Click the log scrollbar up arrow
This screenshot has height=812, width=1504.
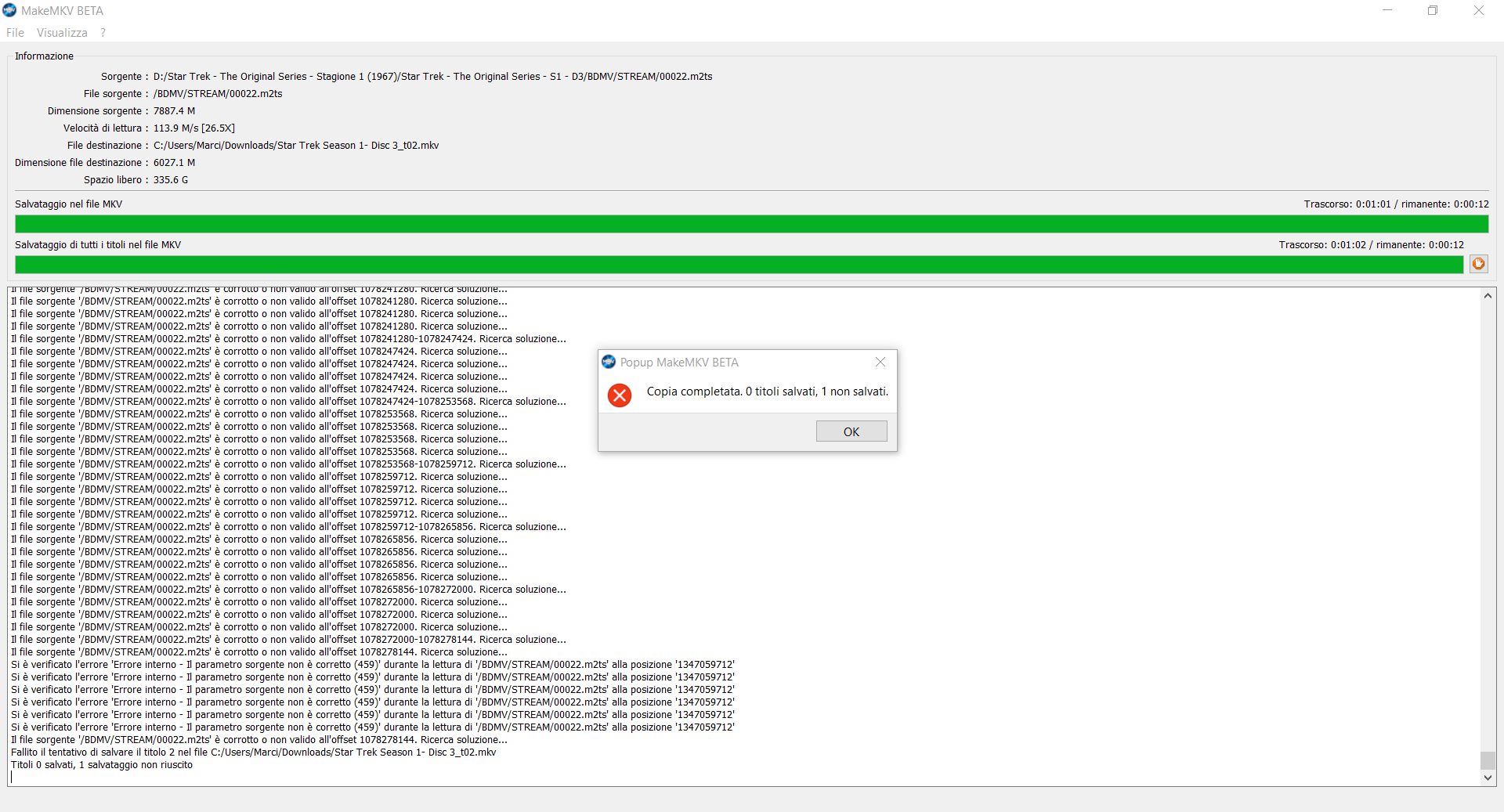click(x=1488, y=296)
